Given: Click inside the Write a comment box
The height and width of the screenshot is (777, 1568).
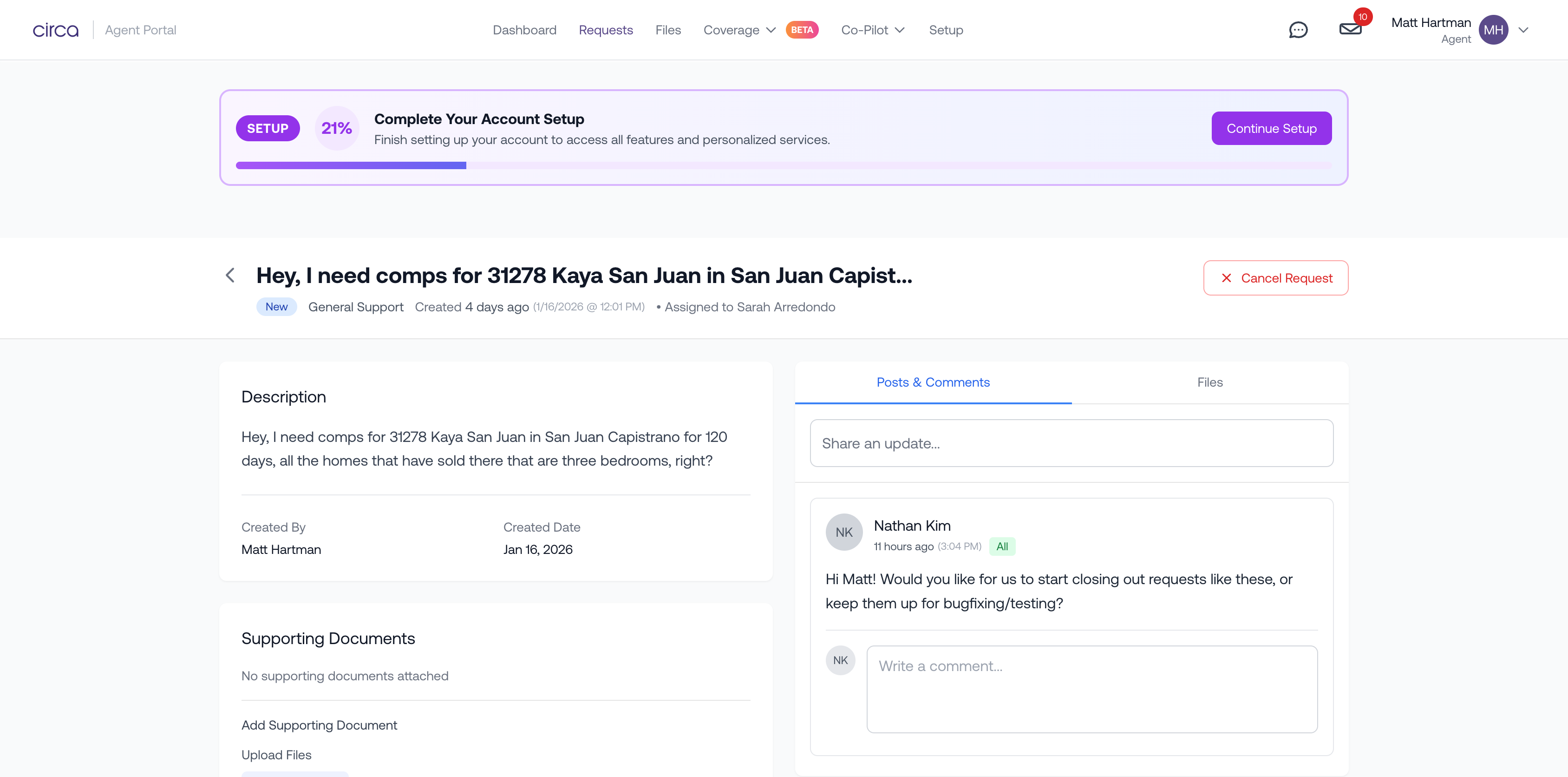Looking at the screenshot, I should point(1091,689).
